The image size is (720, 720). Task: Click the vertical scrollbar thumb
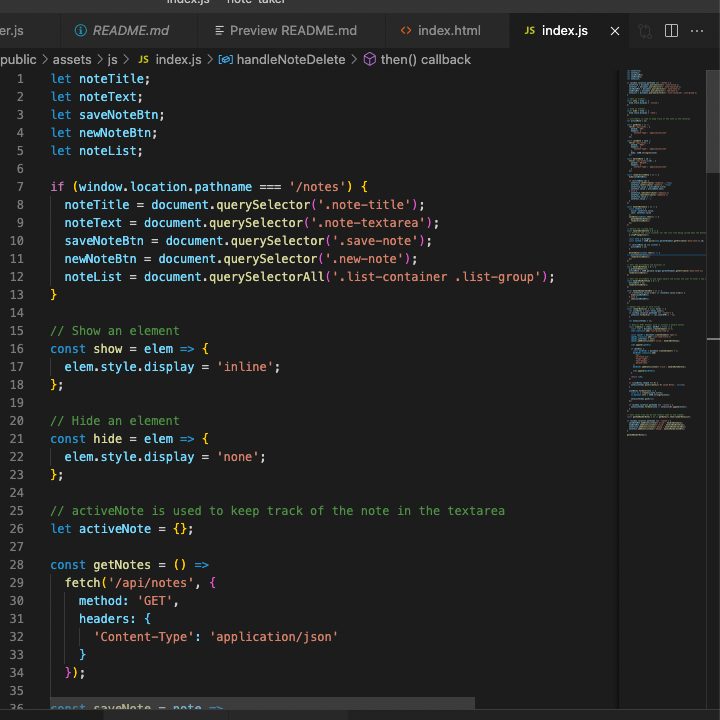point(713,122)
